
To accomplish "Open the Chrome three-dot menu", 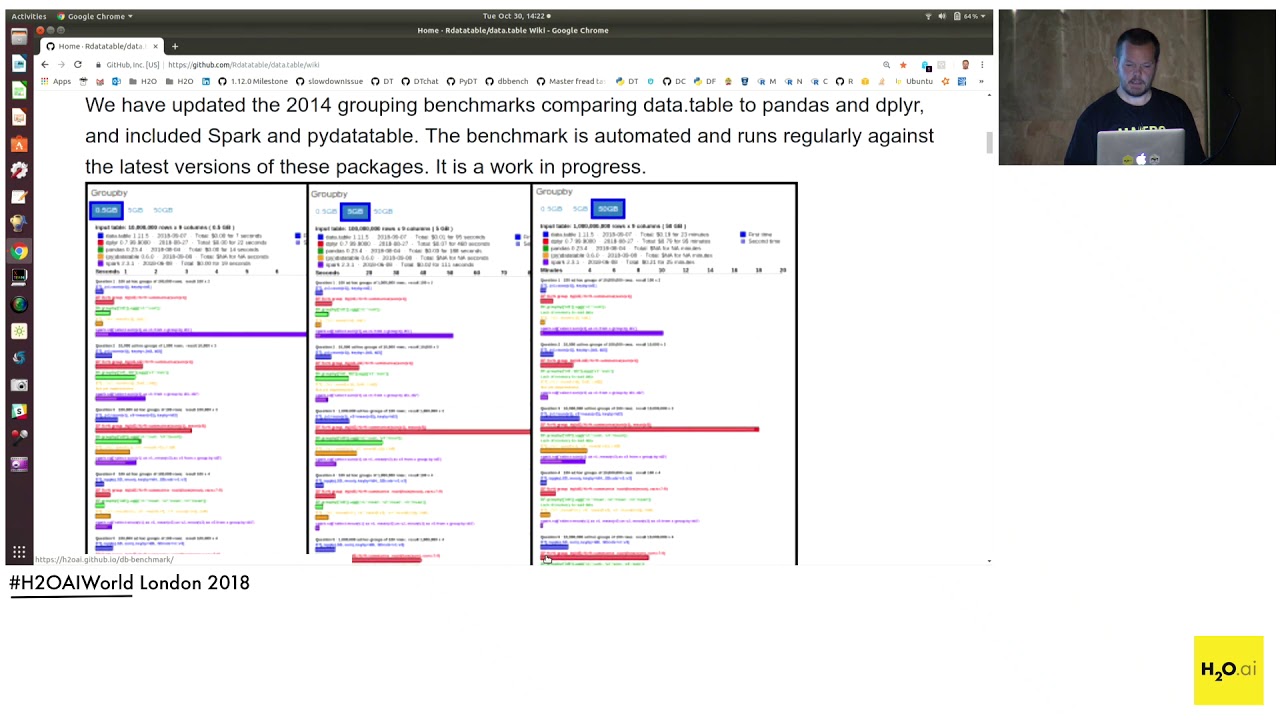I will pyautogui.click(x=981, y=65).
